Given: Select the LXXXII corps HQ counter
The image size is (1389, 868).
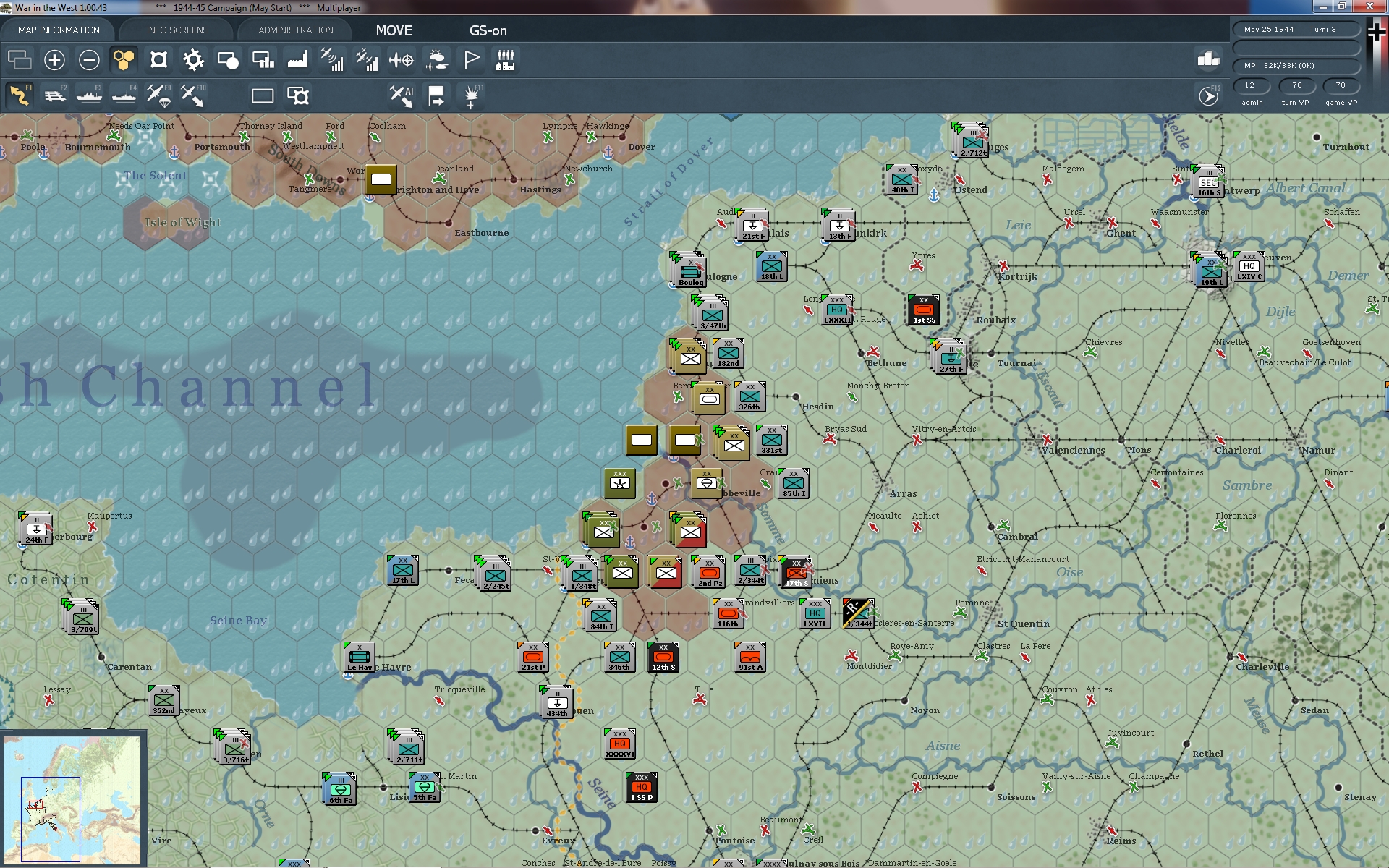Looking at the screenshot, I should point(837,310).
